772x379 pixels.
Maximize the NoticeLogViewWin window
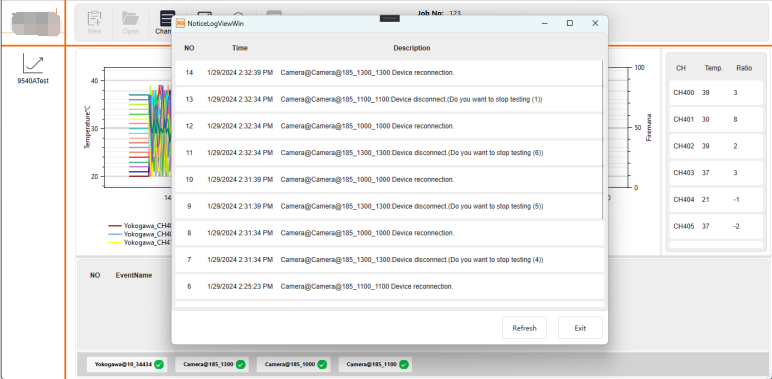[x=570, y=23]
